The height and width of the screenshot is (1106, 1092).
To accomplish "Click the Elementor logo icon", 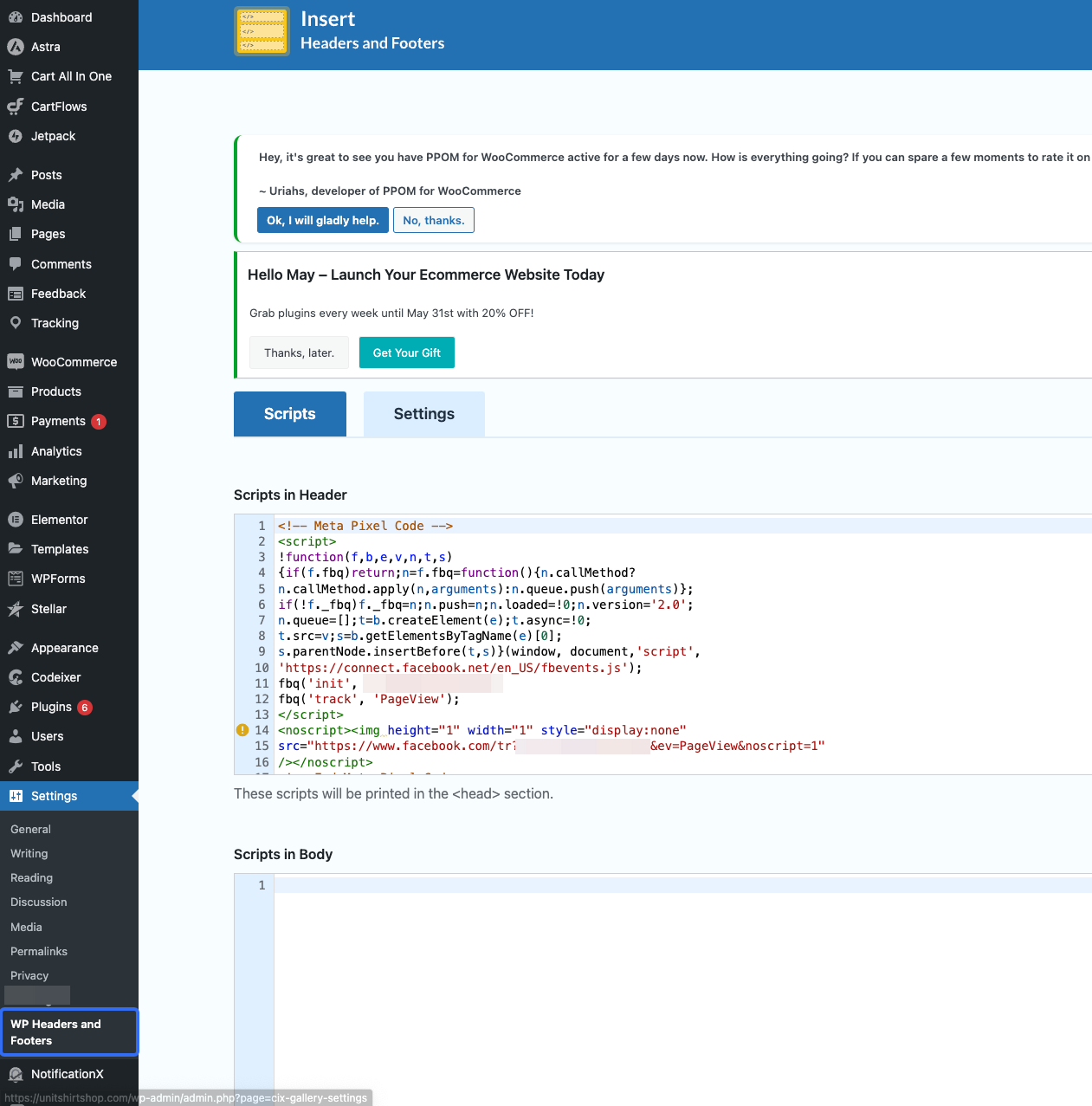I will tap(16, 520).
